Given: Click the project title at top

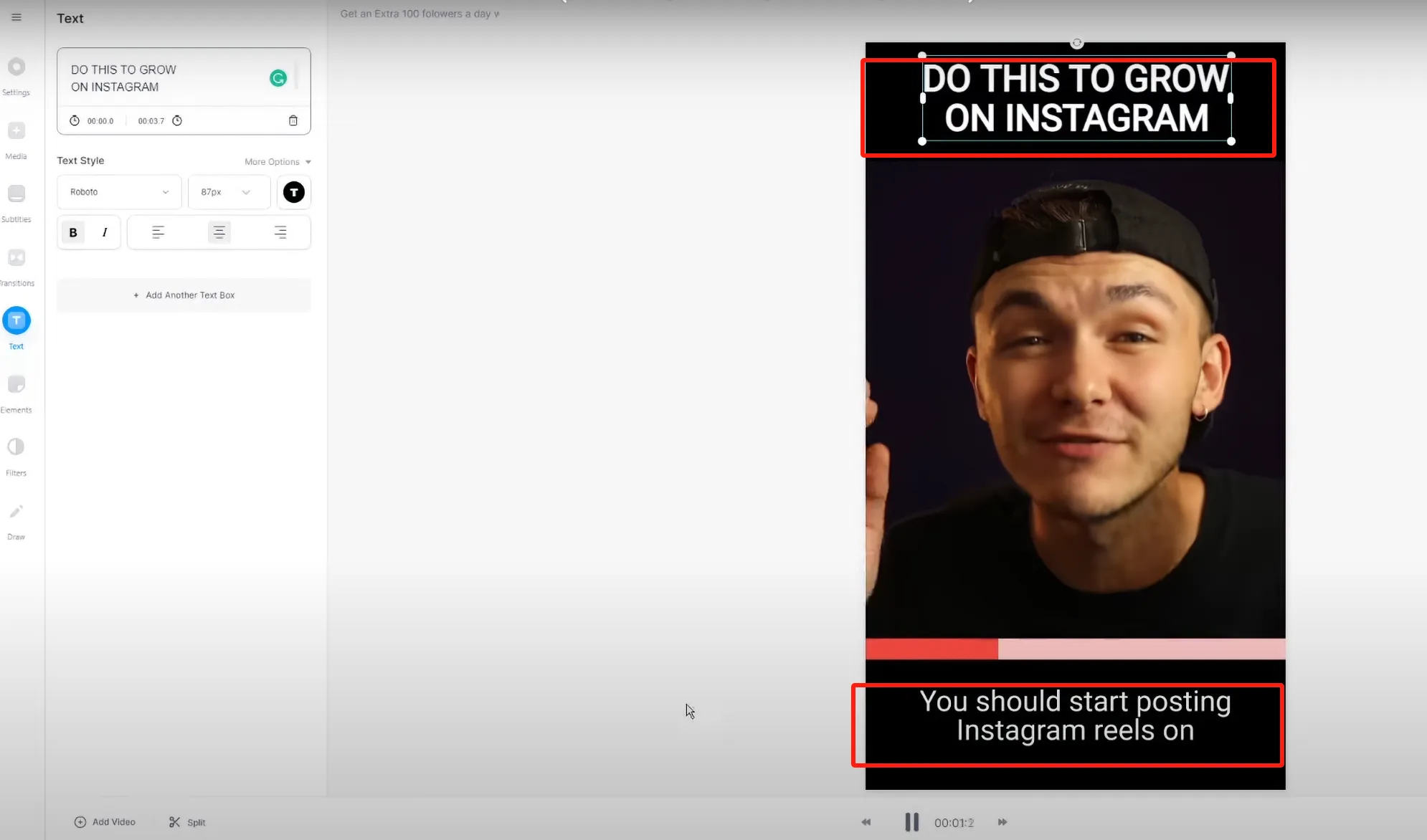Looking at the screenshot, I should point(419,14).
